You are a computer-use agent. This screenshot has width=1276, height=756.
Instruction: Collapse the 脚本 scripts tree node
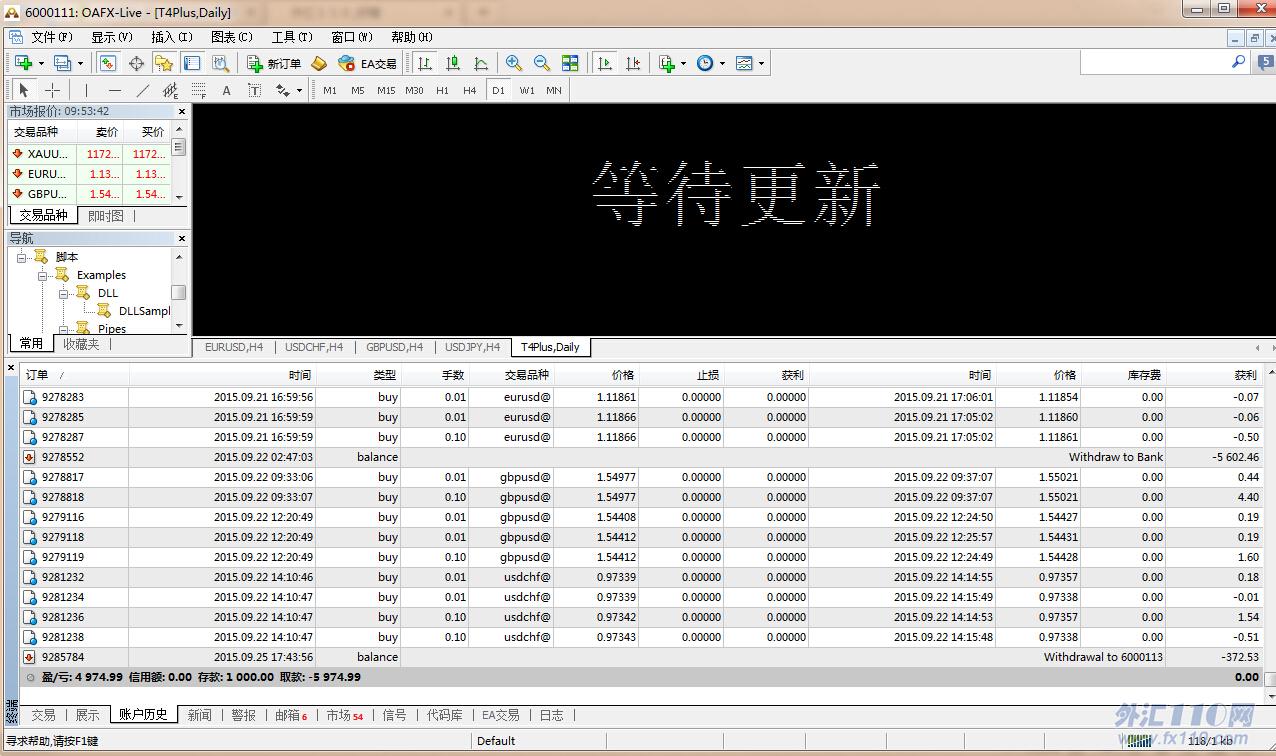click(22, 257)
